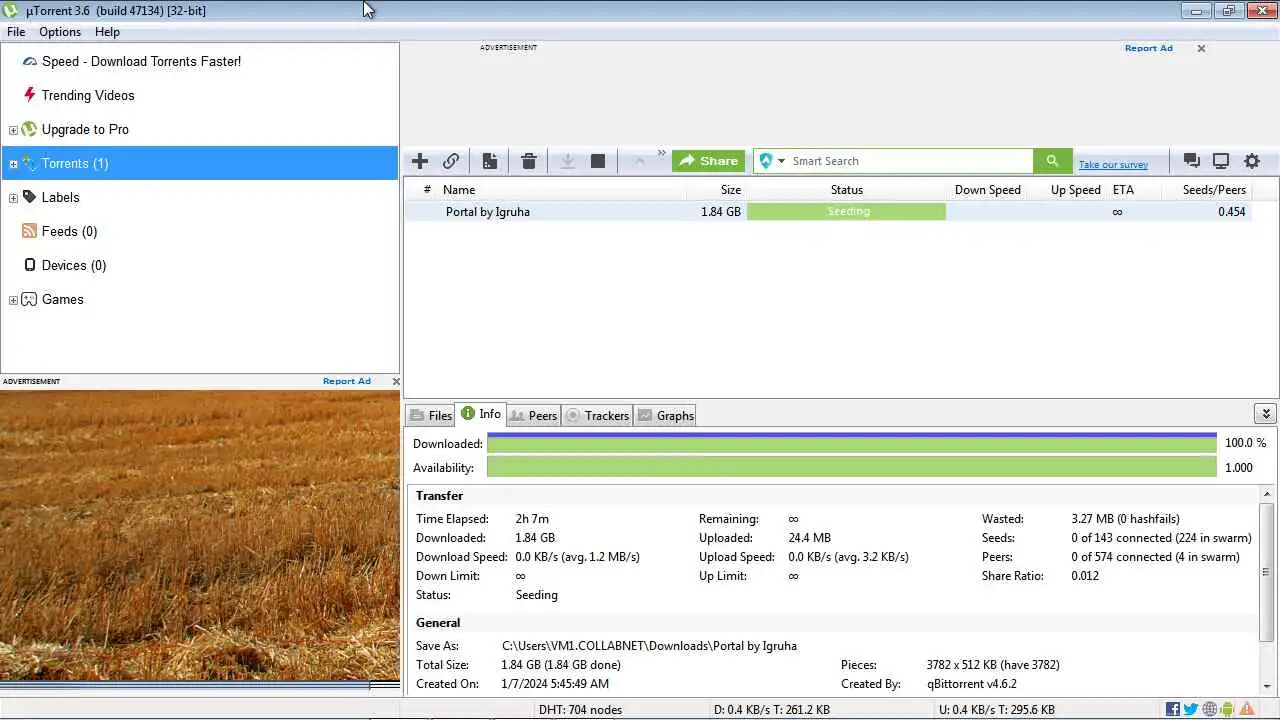Image resolution: width=1280 pixels, height=720 pixels.
Task: Open the Options menu
Action: tap(60, 32)
